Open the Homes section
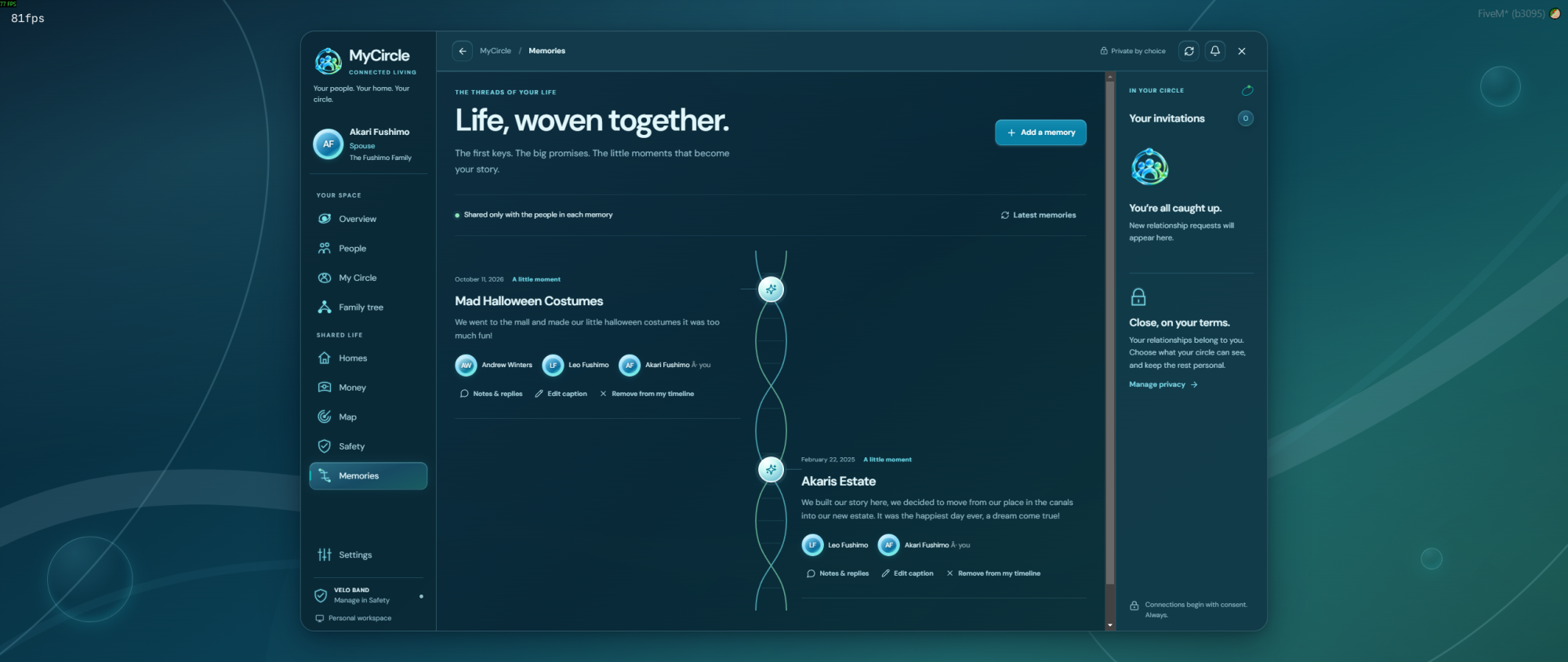This screenshot has height=662, width=1568. (x=368, y=358)
